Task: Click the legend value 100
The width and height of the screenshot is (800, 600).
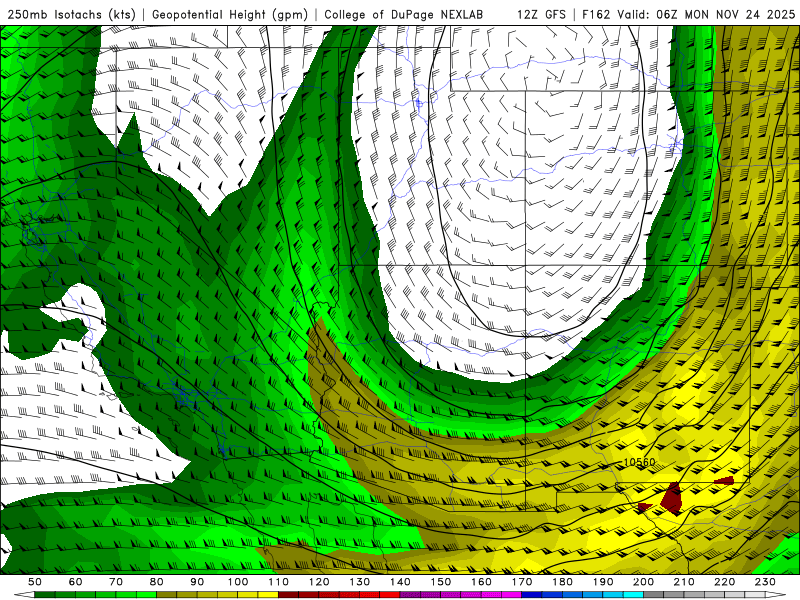Action: tap(238, 582)
